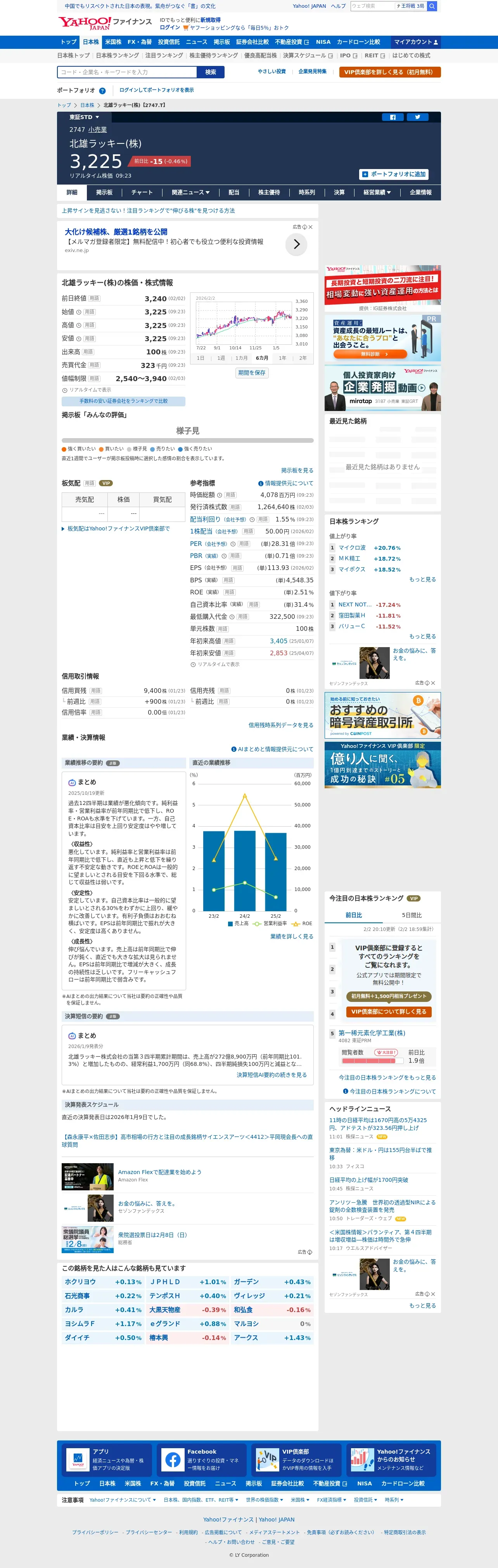498x1568 pixels.
Task: Click the みんなの評価 sentiment bar
Action: coord(187,440)
